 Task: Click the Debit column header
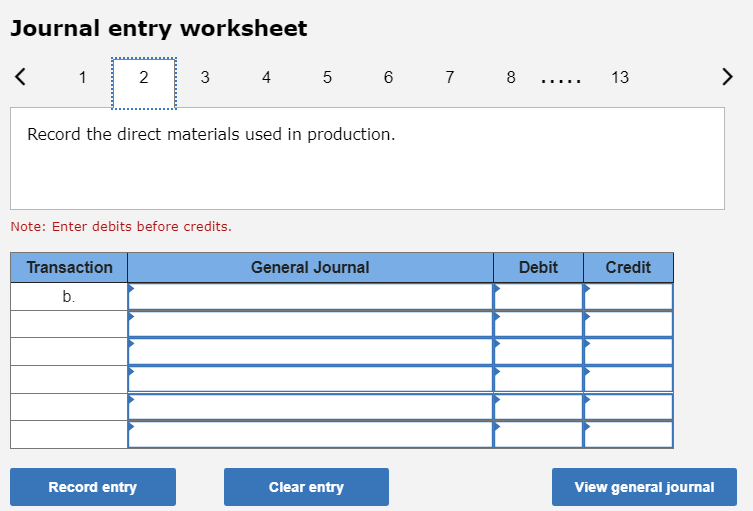click(538, 268)
